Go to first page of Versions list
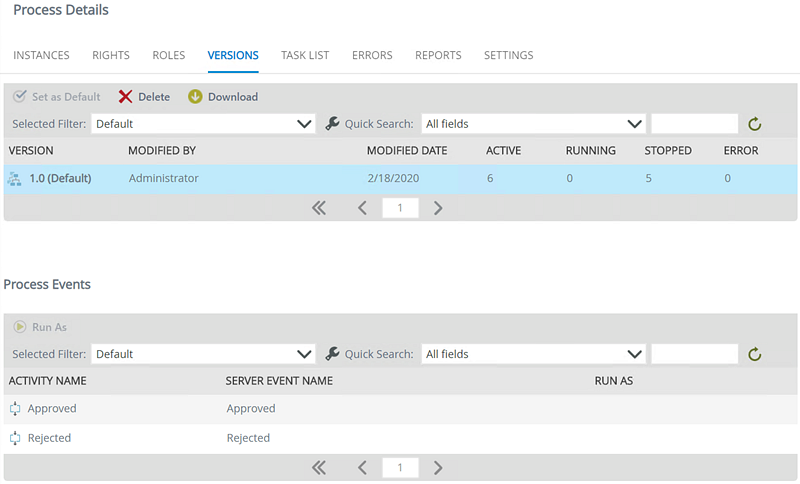 coord(319,208)
